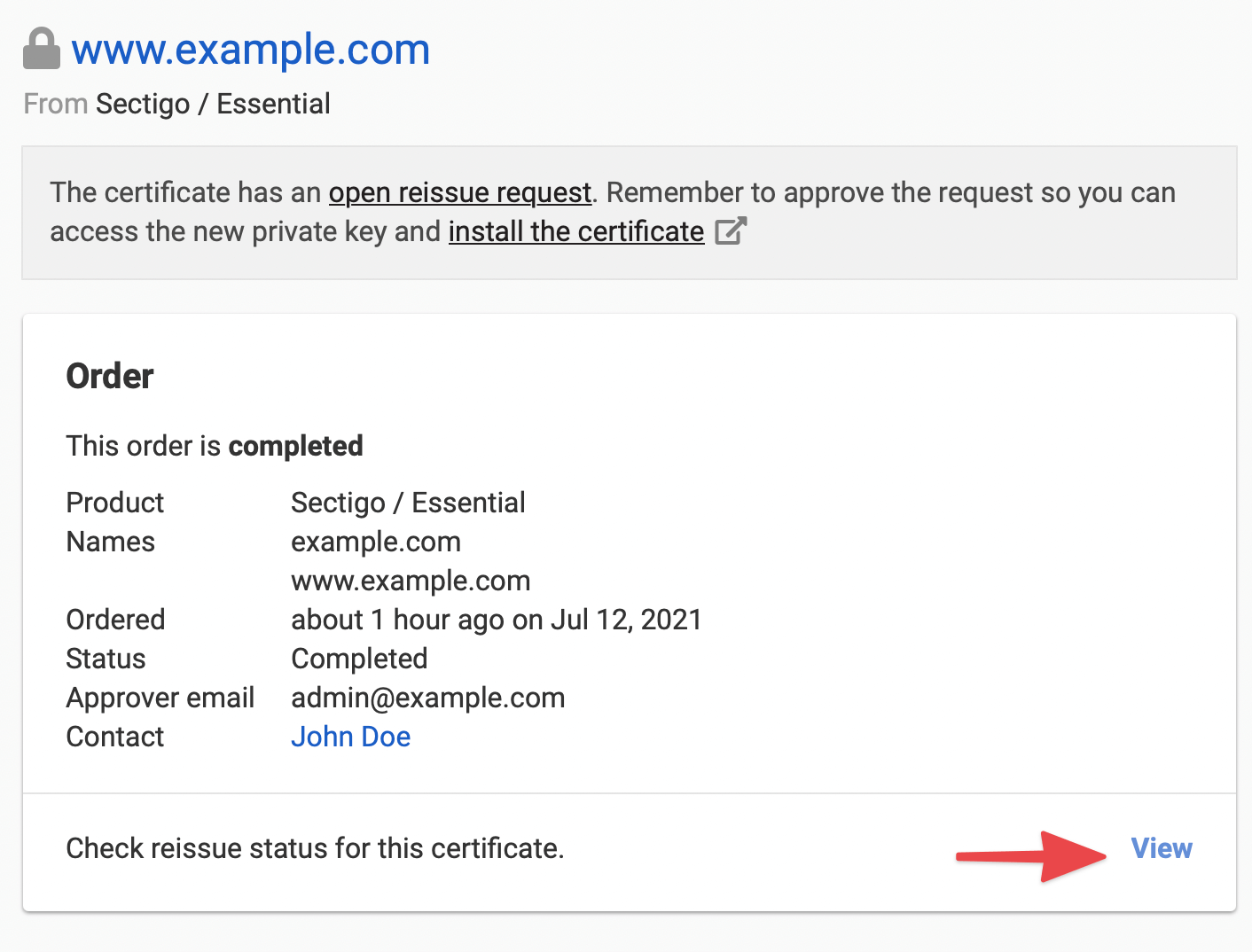Screen dimensions: 1252x952
Task: Select the admin@example.com approver email
Action: tap(427, 698)
